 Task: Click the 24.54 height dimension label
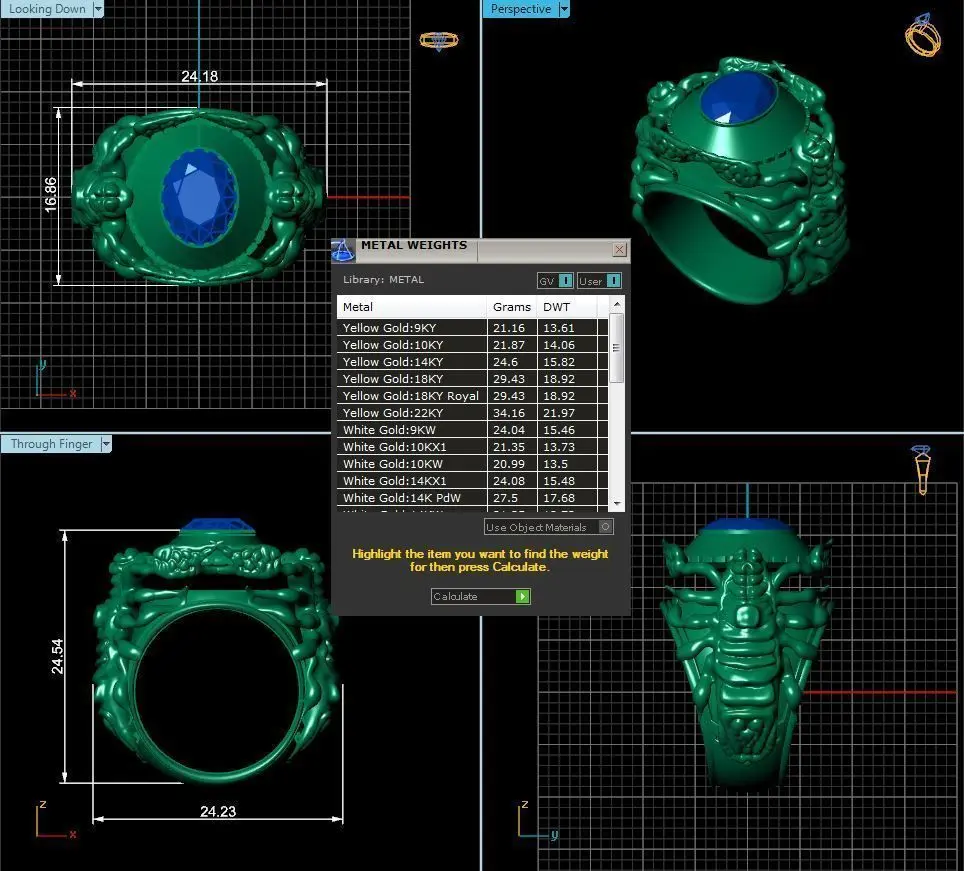(57, 656)
